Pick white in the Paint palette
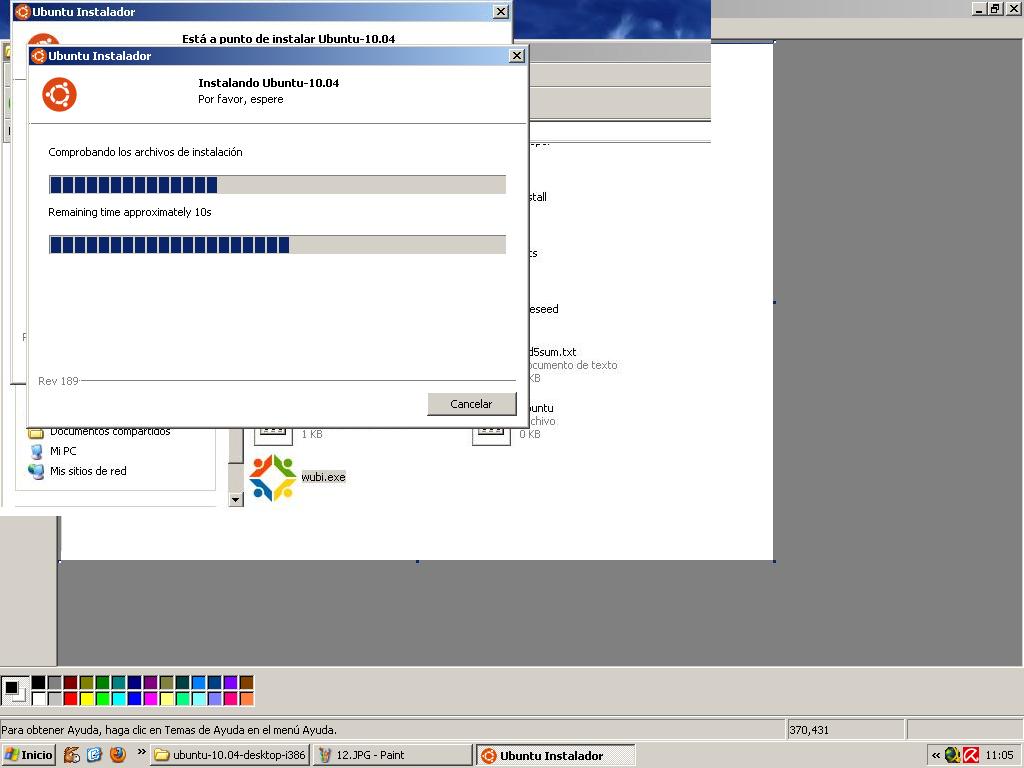Image resolution: width=1024 pixels, height=768 pixels. coord(39,698)
